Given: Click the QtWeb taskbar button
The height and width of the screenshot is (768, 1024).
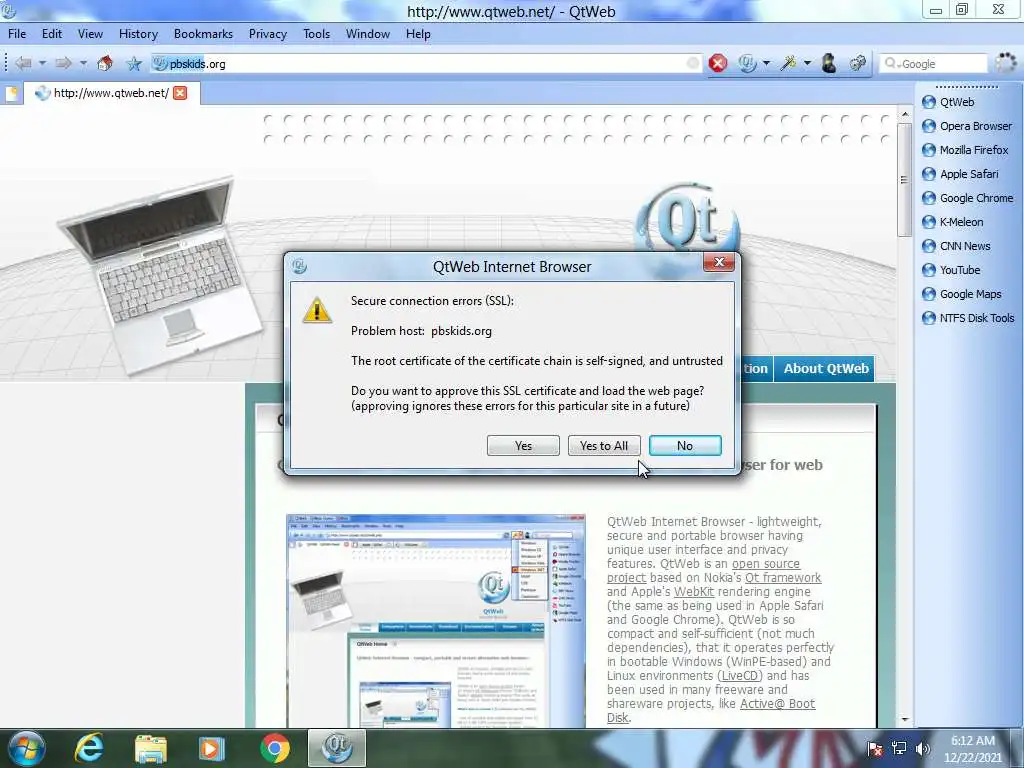Looking at the screenshot, I should coord(337,748).
